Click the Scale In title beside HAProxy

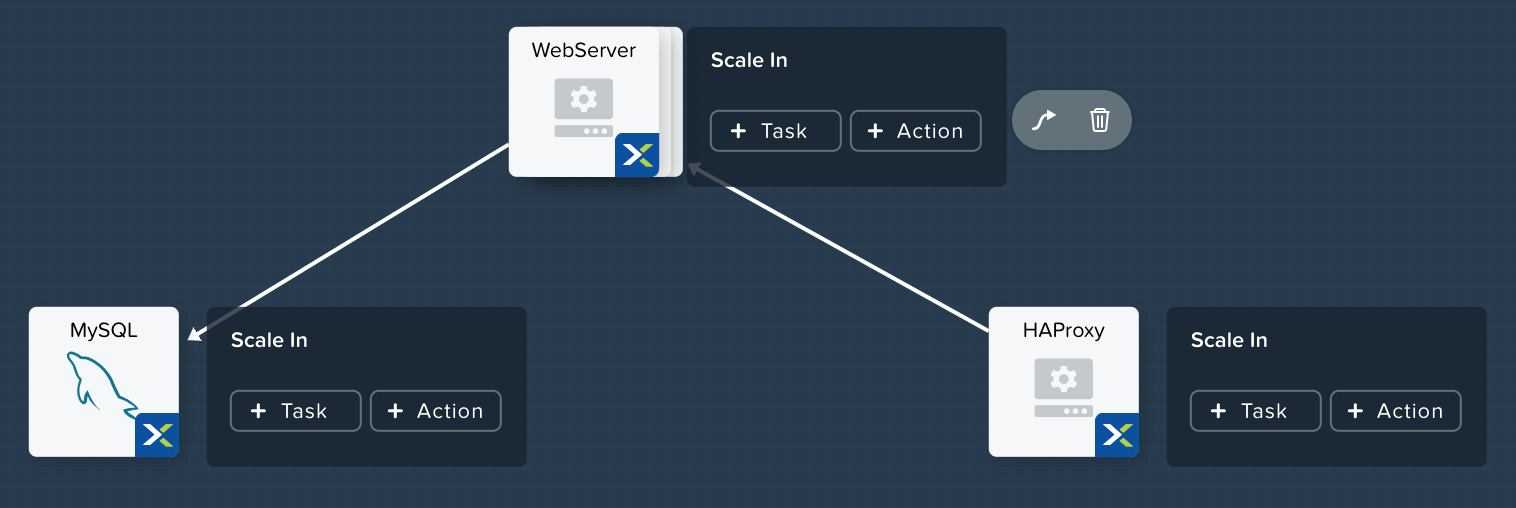click(x=1229, y=340)
